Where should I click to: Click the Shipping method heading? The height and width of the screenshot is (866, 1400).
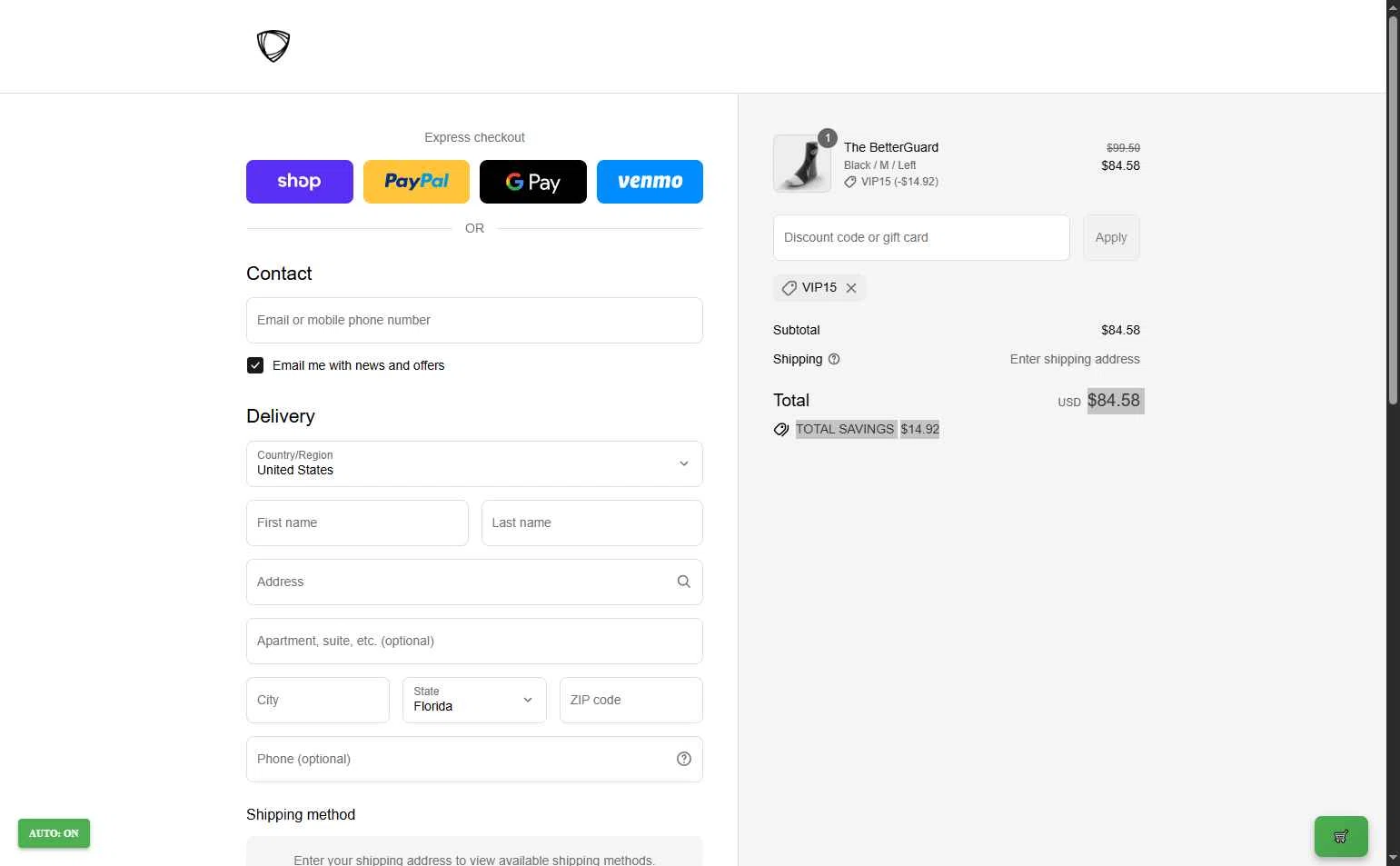pyautogui.click(x=301, y=815)
